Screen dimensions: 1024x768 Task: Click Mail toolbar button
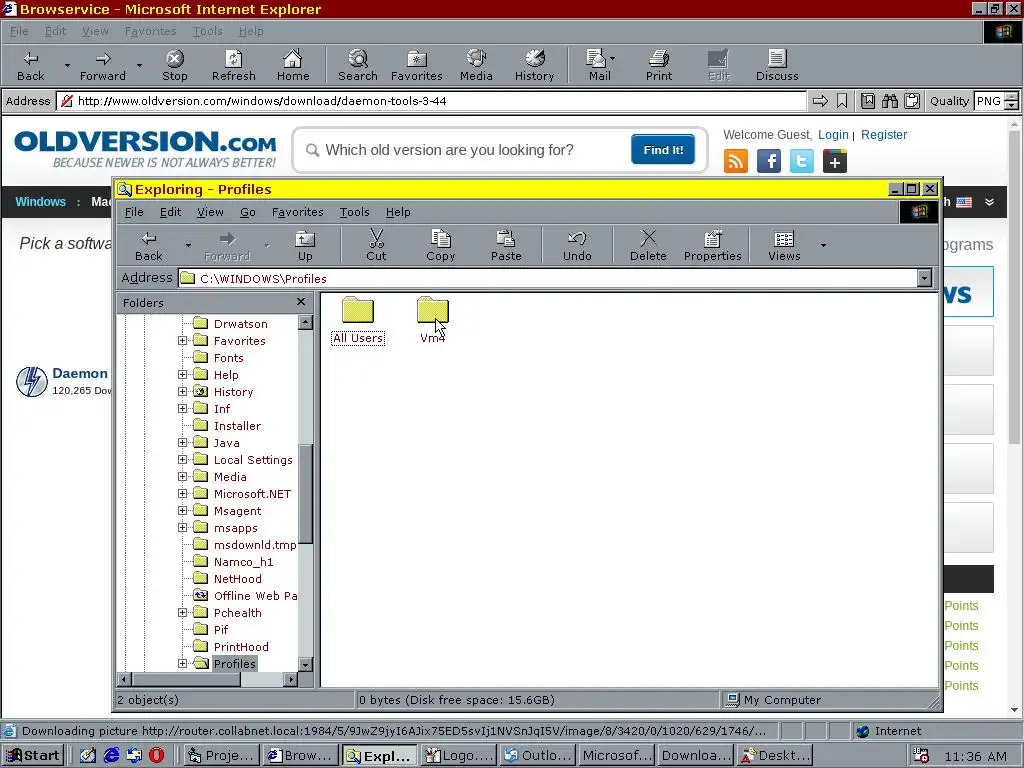pyautogui.click(x=599, y=65)
